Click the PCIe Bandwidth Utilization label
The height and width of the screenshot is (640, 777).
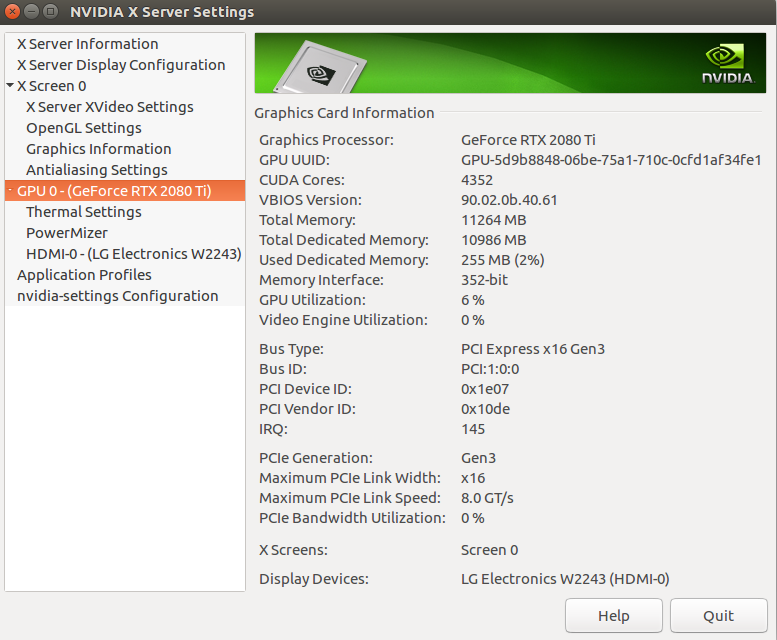(x=352, y=518)
